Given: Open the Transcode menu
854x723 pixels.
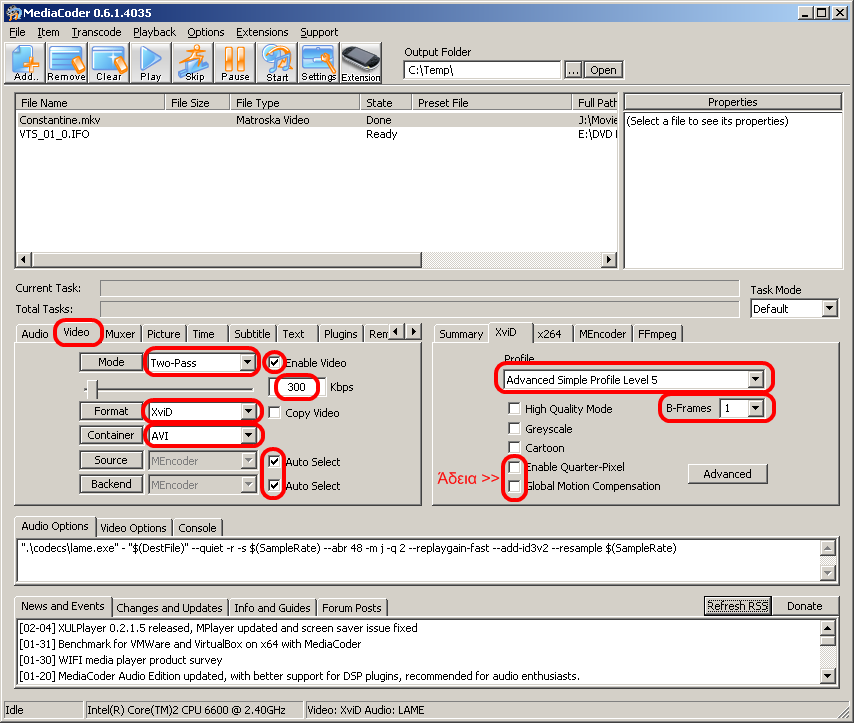Looking at the screenshot, I should coord(96,32).
